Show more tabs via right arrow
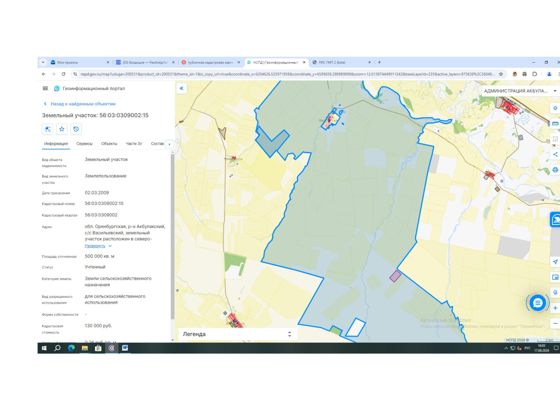The image size is (560, 396). coord(169,144)
